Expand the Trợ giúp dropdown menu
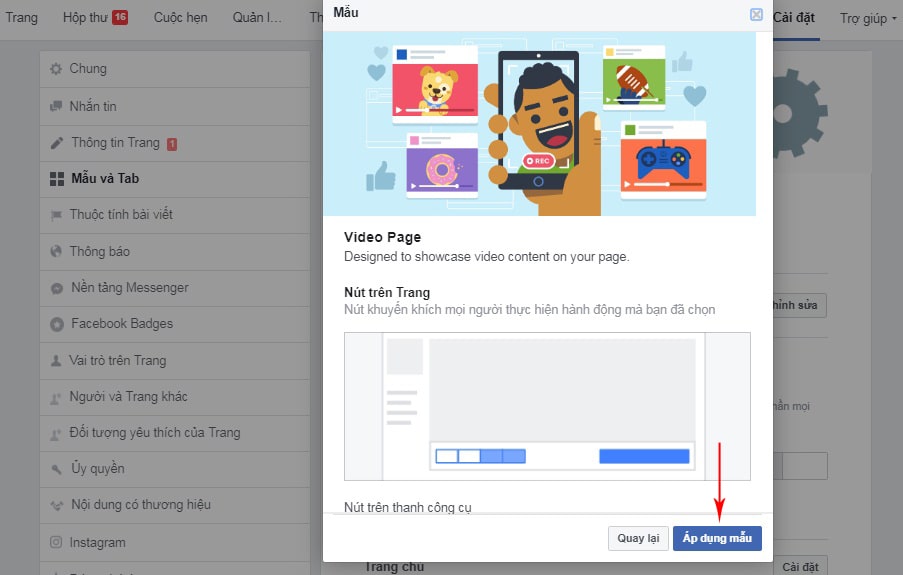The height and width of the screenshot is (575, 903). click(x=868, y=18)
